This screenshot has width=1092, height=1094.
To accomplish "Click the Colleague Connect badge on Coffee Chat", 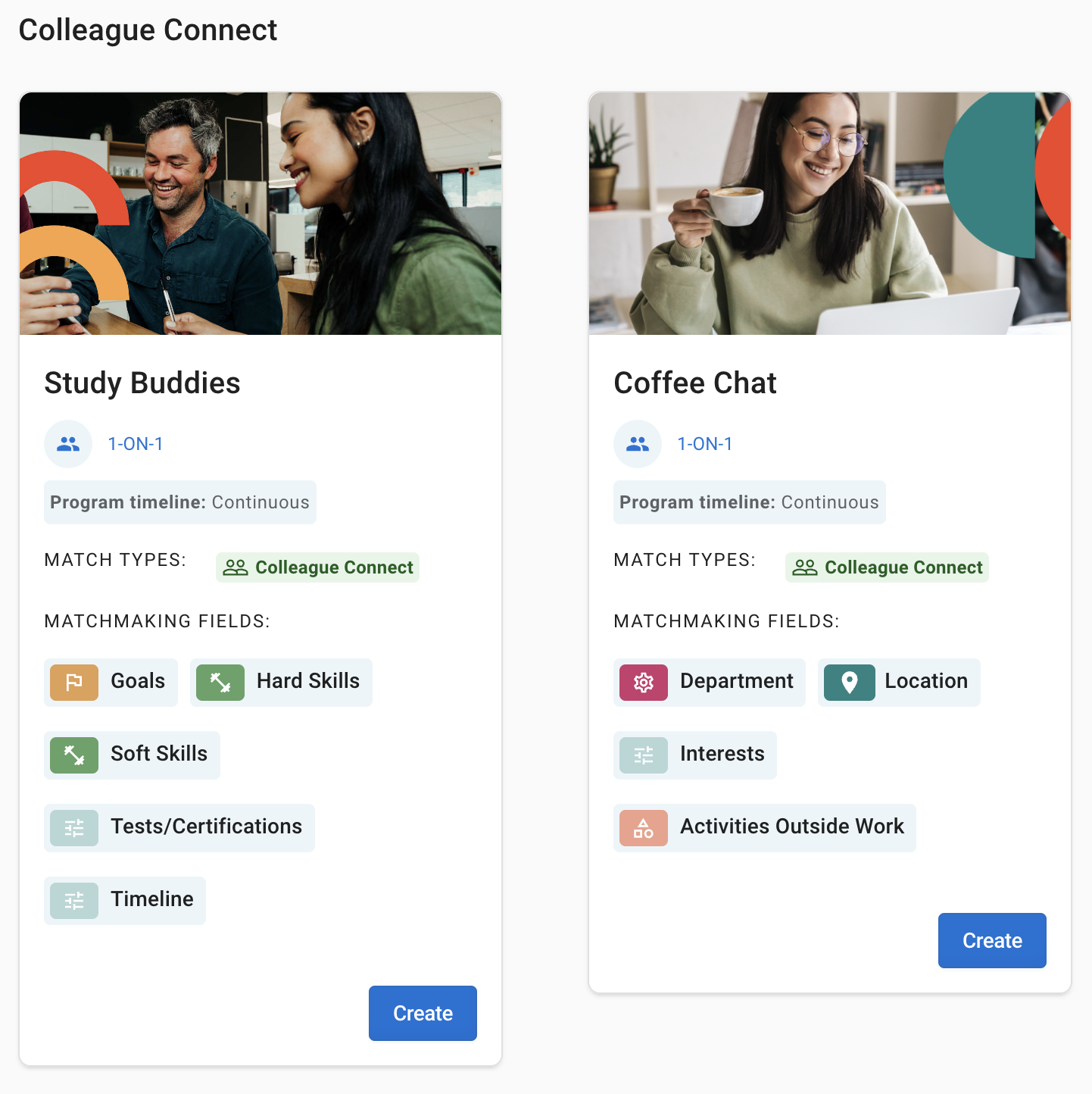I will (887, 567).
